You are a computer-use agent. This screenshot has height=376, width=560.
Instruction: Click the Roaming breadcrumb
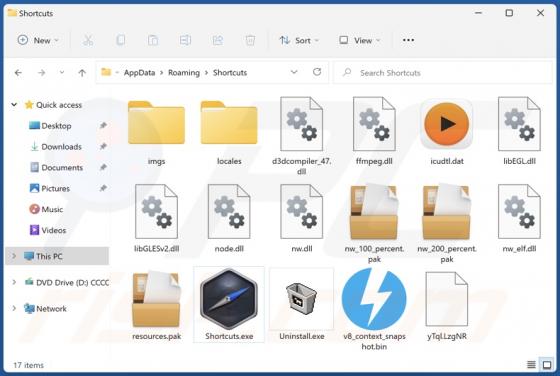click(184, 72)
